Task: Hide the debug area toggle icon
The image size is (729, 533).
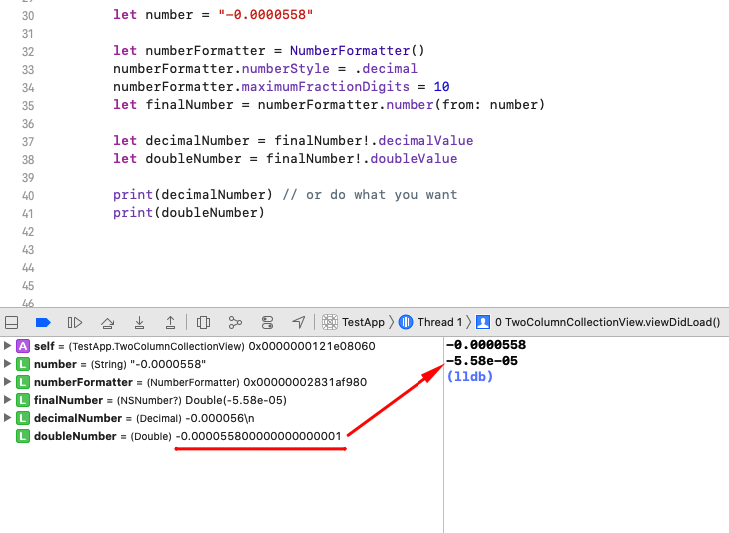Action: [x=11, y=322]
